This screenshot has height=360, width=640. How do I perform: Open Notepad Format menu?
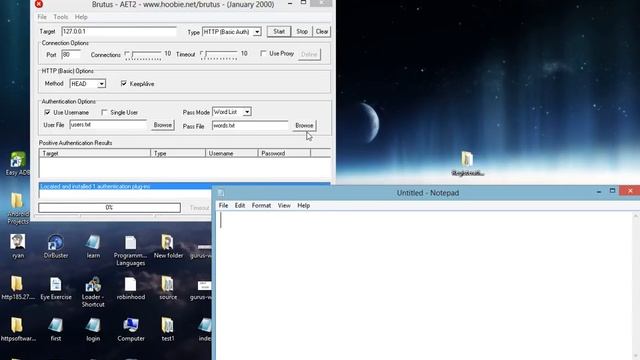(x=261, y=205)
